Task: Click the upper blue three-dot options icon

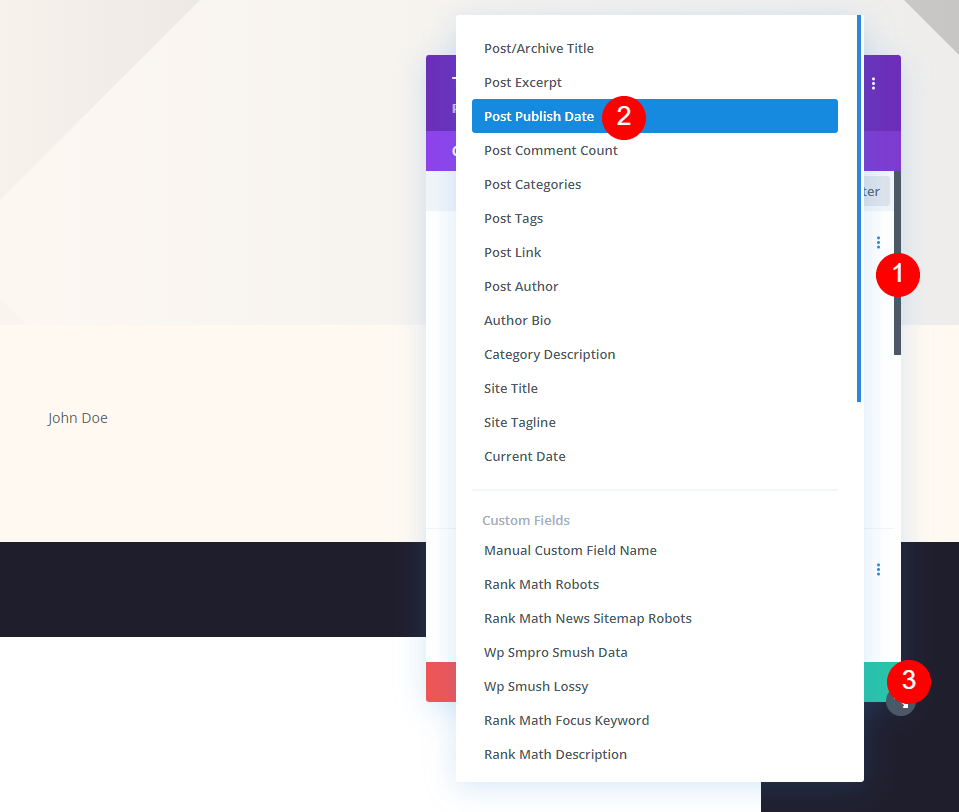Action: click(878, 243)
